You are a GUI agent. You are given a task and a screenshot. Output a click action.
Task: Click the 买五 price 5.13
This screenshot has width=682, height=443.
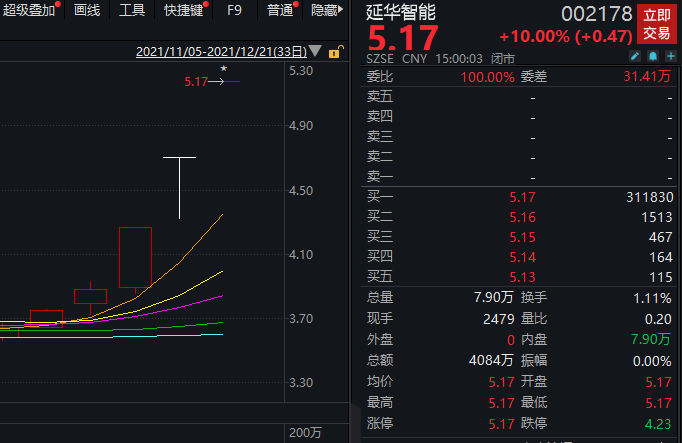522,277
